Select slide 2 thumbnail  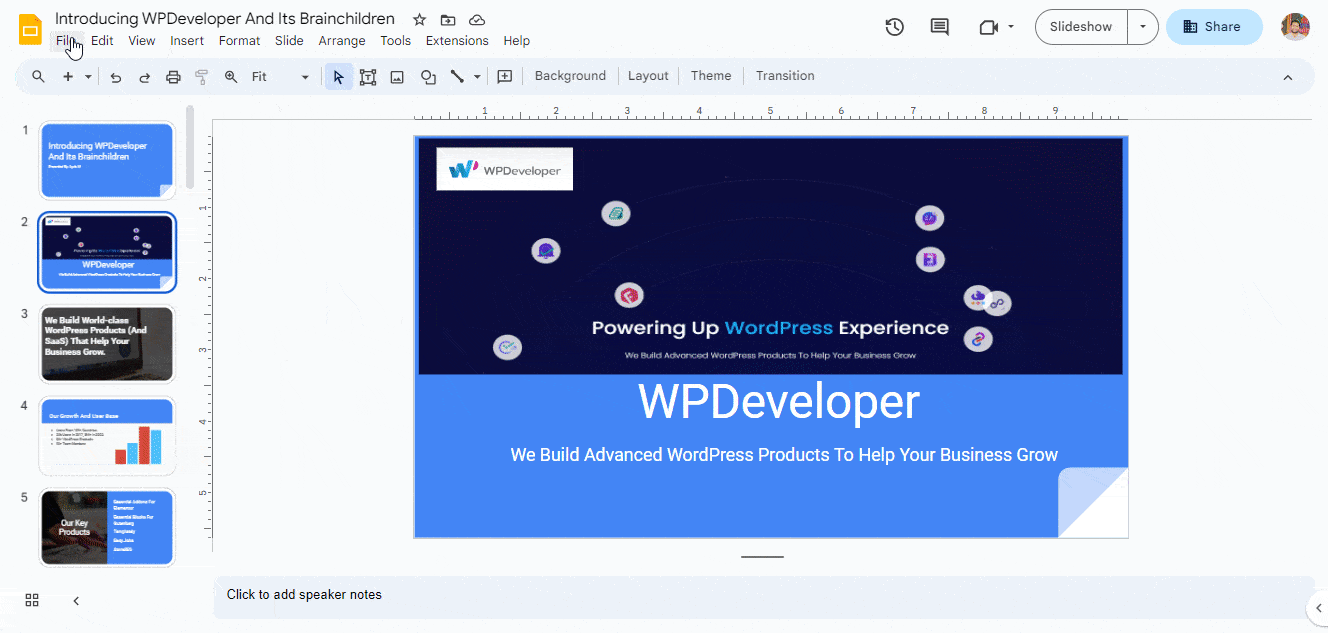(107, 252)
